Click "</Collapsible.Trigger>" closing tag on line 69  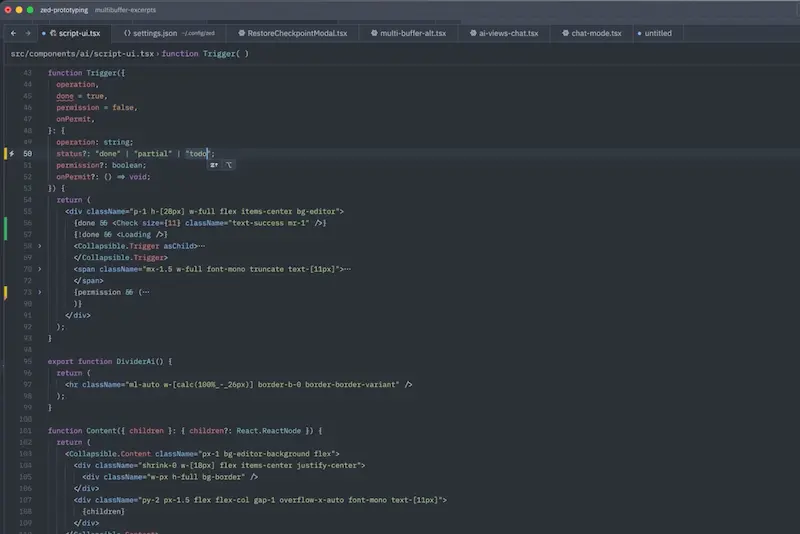pos(120,258)
